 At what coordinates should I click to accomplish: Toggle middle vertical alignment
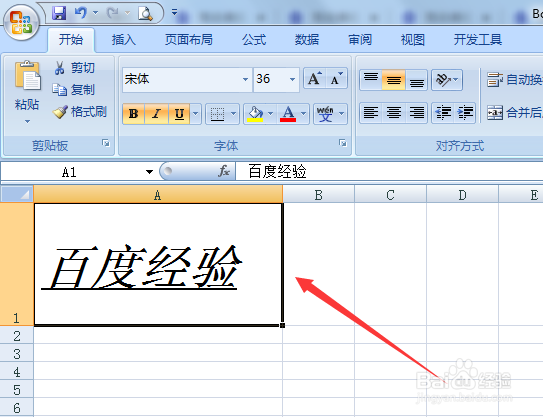tap(394, 80)
